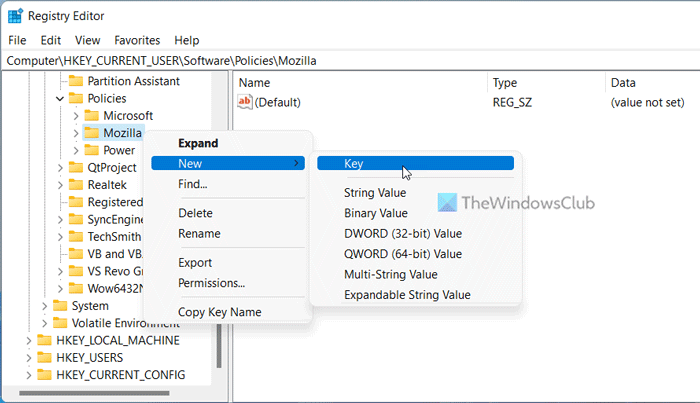Expand the Microsoft key chevron
700x403 pixels.
coord(75,116)
